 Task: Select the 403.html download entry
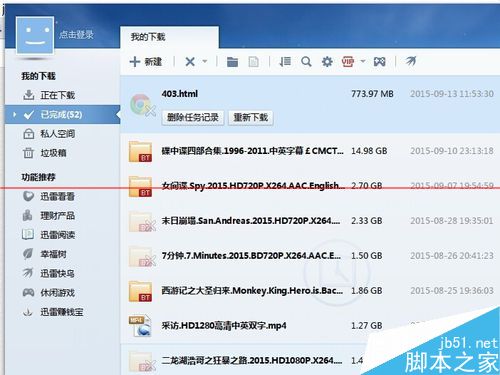point(310,105)
